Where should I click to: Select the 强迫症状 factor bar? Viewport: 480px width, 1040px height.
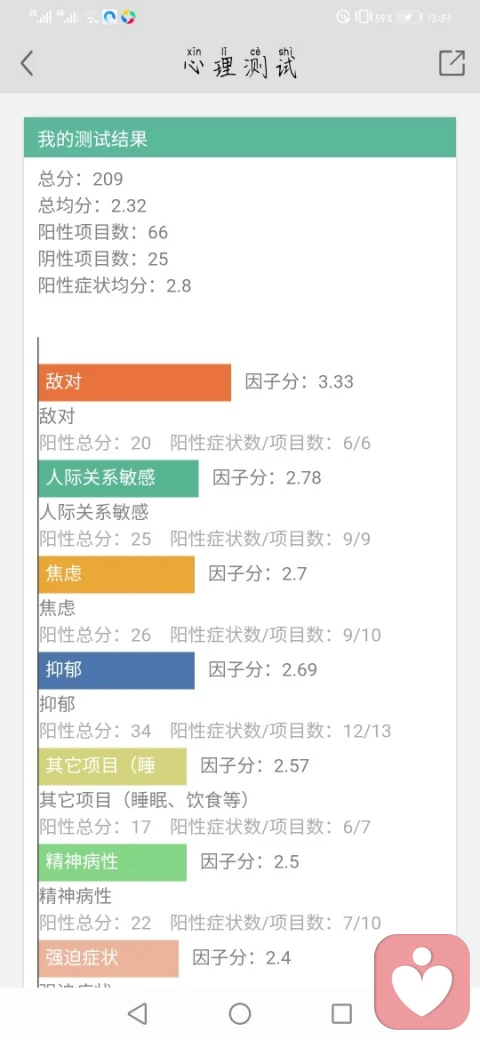pos(109,958)
